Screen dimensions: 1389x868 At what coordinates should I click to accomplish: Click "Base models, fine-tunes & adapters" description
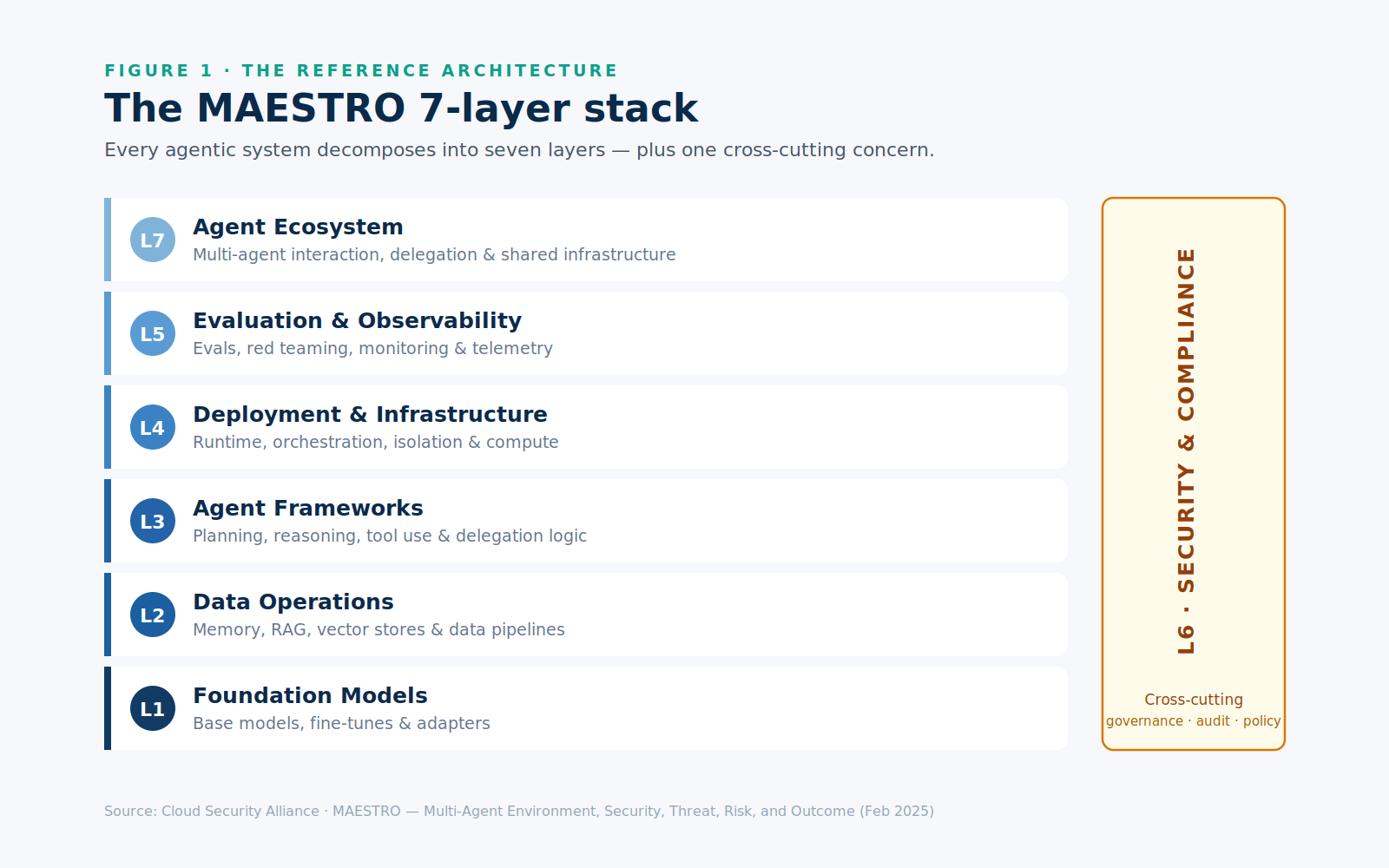click(341, 724)
